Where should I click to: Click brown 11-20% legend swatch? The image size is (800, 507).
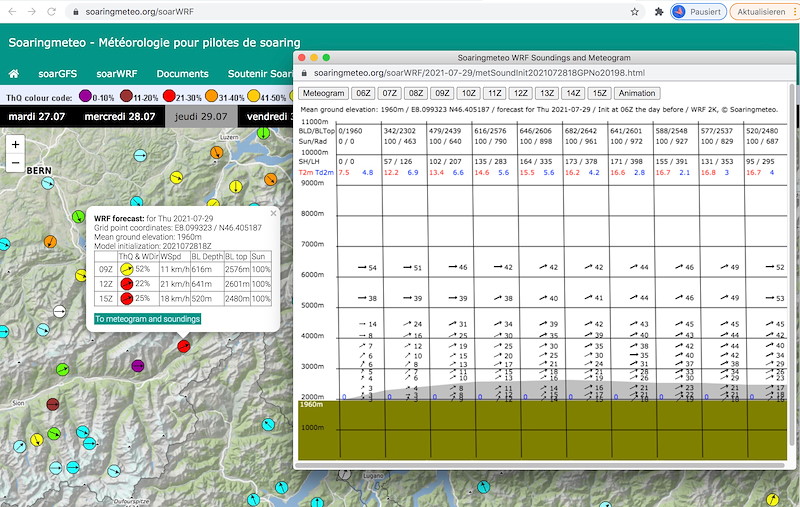pos(127,95)
